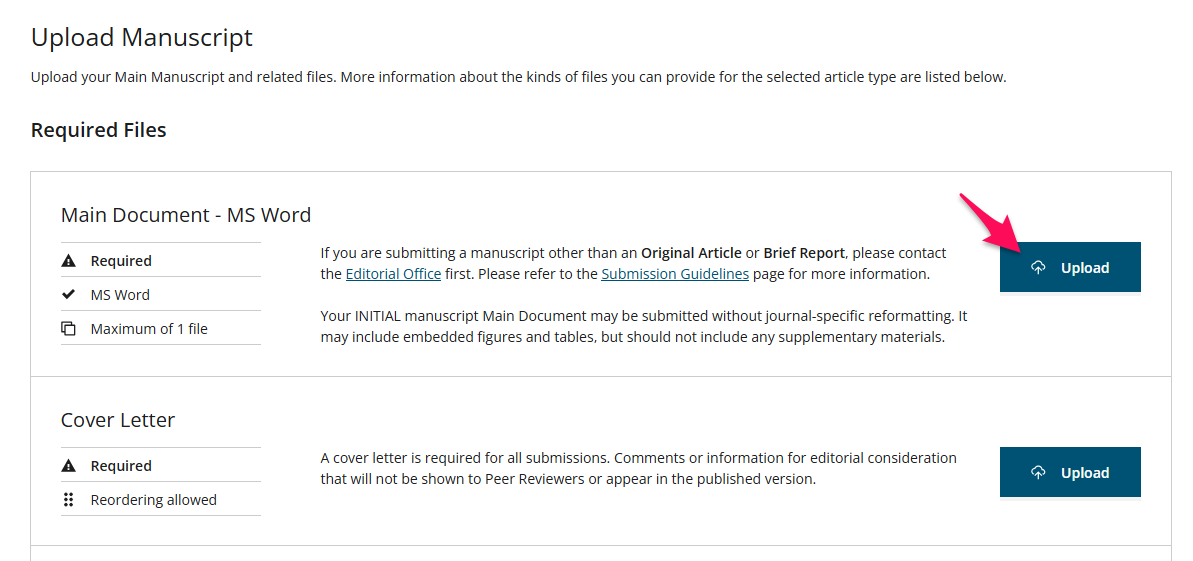This screenshot has width=1193, height=561.
Task: Click the warning triangle beside Cover Letter Required
Action: (x=68, y=466)
